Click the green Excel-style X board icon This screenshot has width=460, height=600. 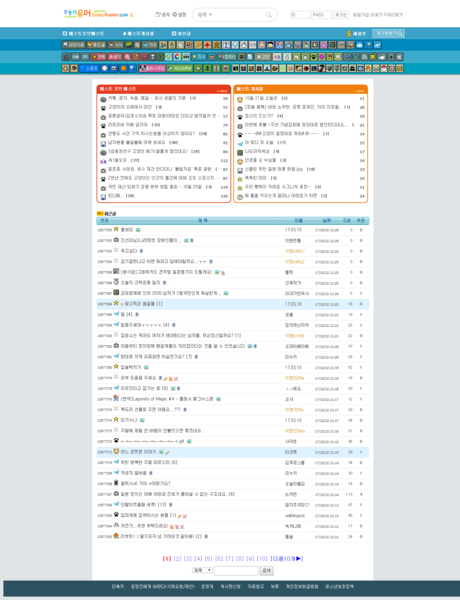click(x=160, y=57)
